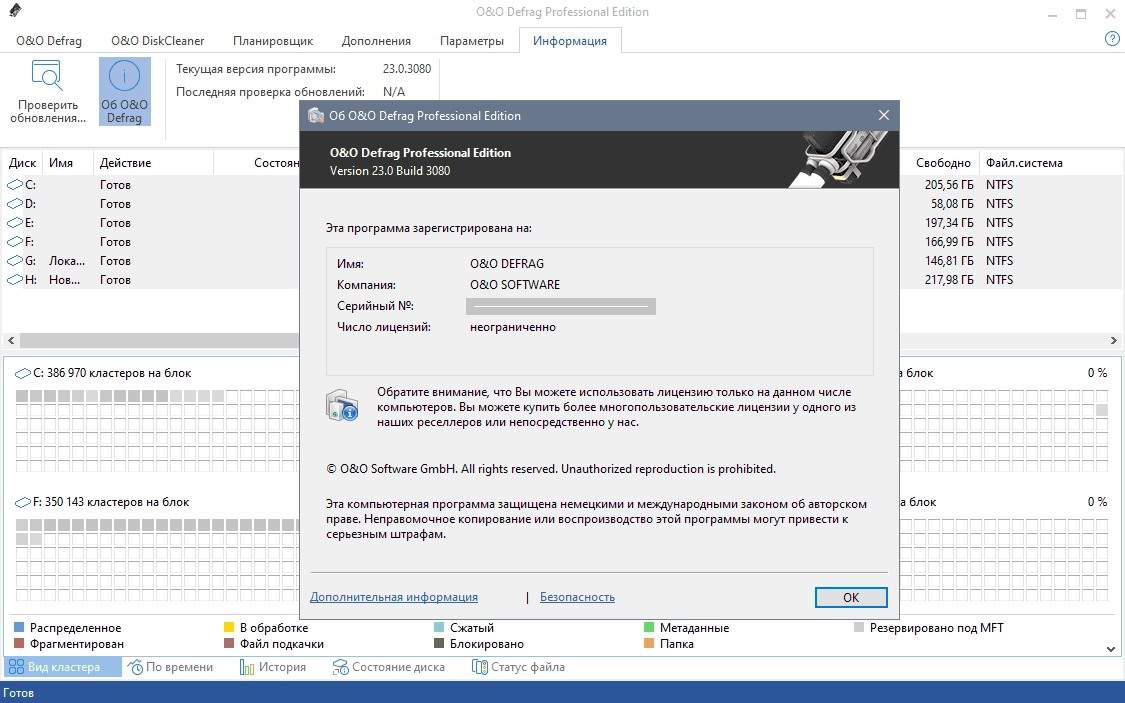Click the Папка orange swatch

click(649, 643)
